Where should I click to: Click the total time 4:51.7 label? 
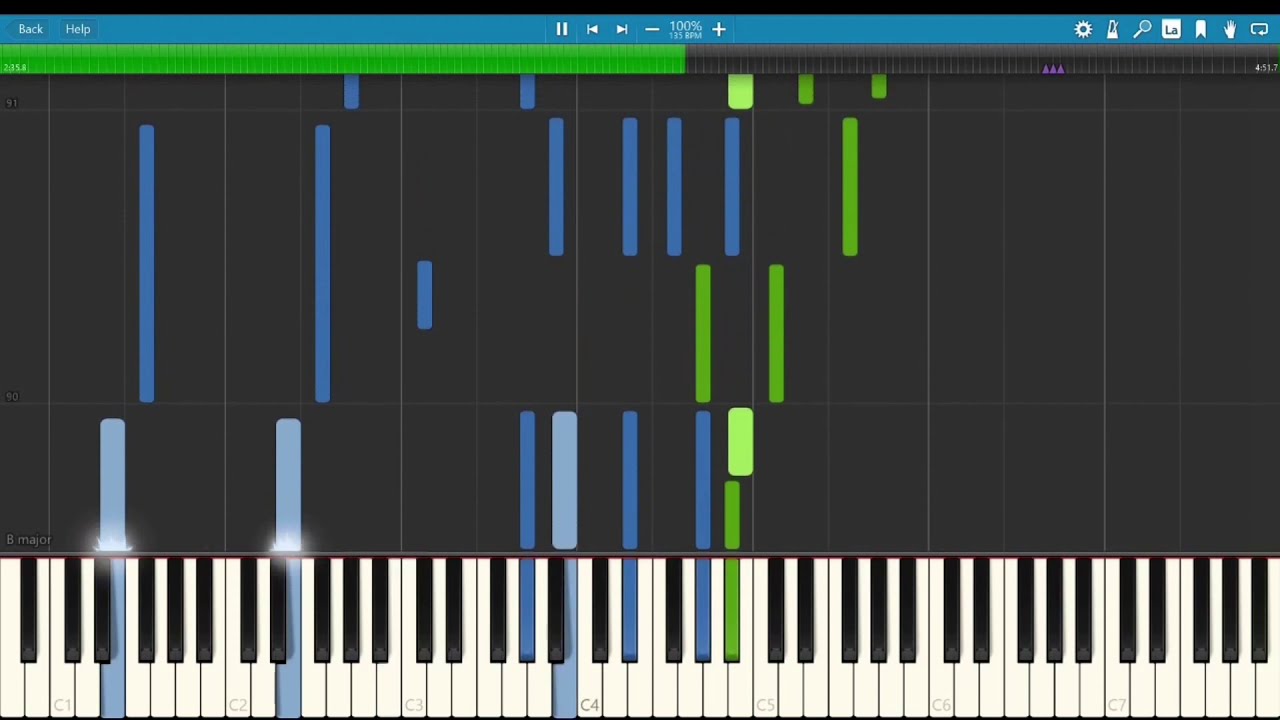tap(1266, 68)
